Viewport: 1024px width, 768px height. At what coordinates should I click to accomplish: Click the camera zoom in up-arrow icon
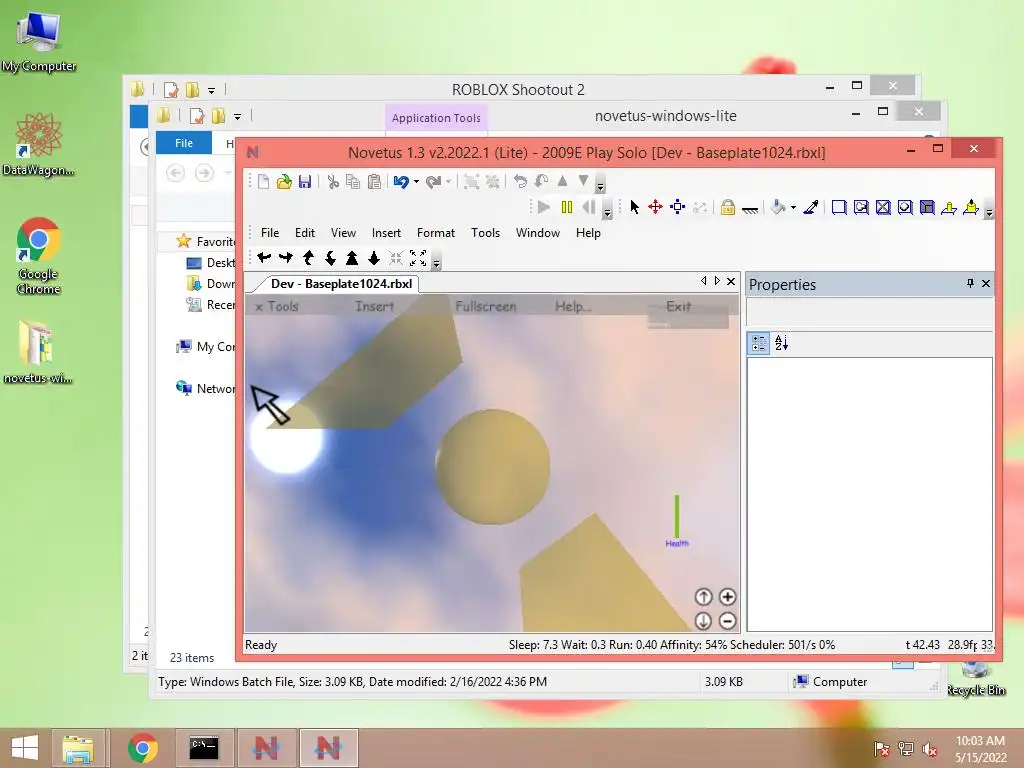(352, 258)
